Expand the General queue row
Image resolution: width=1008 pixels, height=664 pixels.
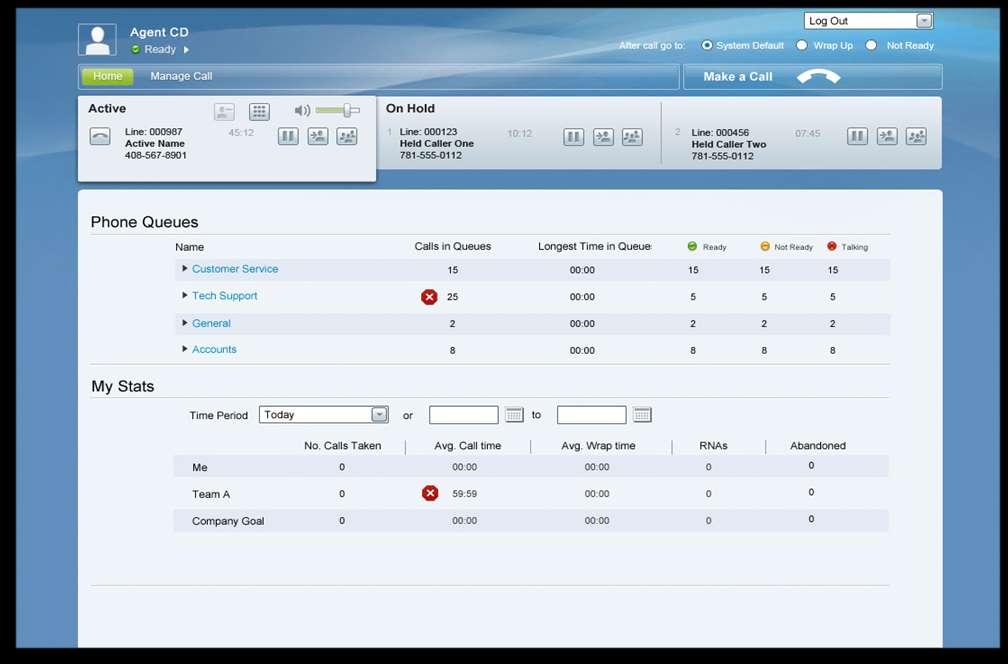tap(184, 323)
